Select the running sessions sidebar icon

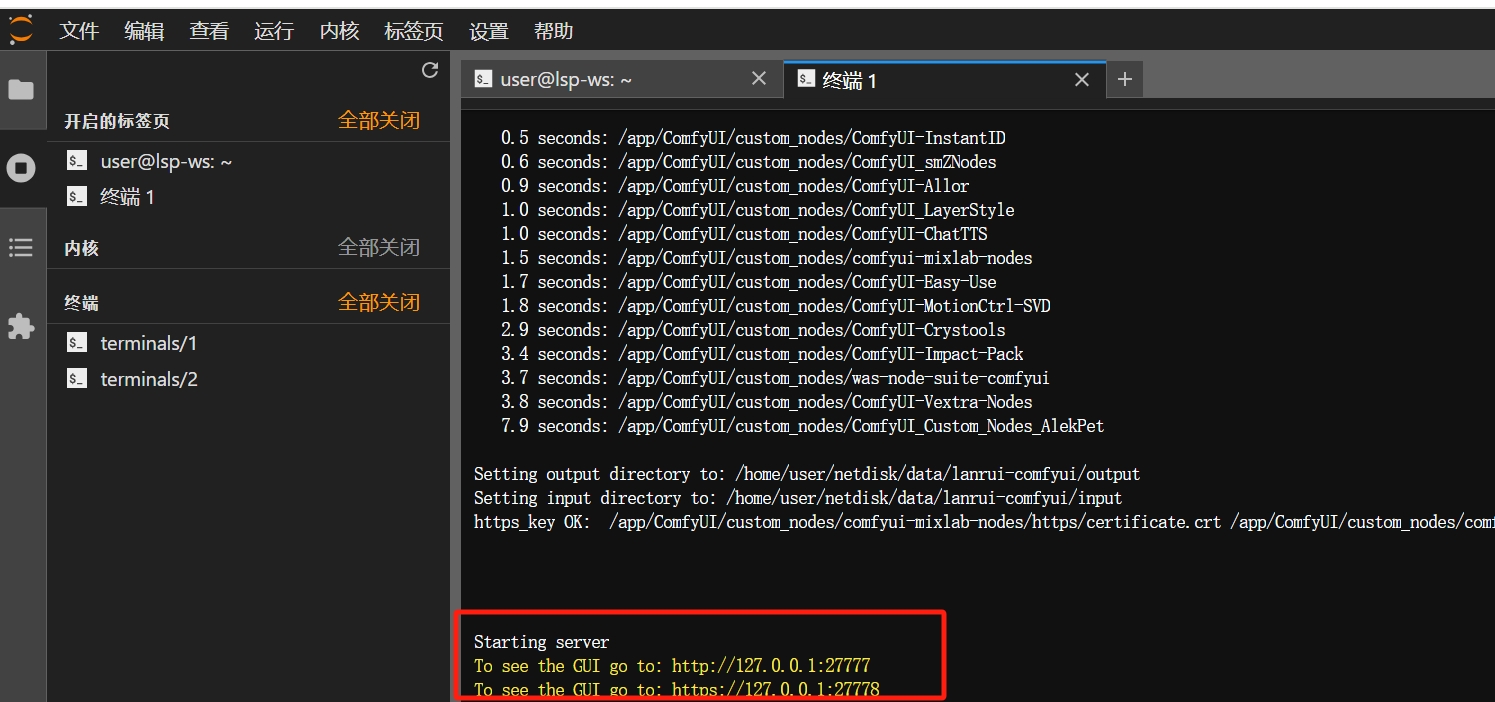click(21, 168)
